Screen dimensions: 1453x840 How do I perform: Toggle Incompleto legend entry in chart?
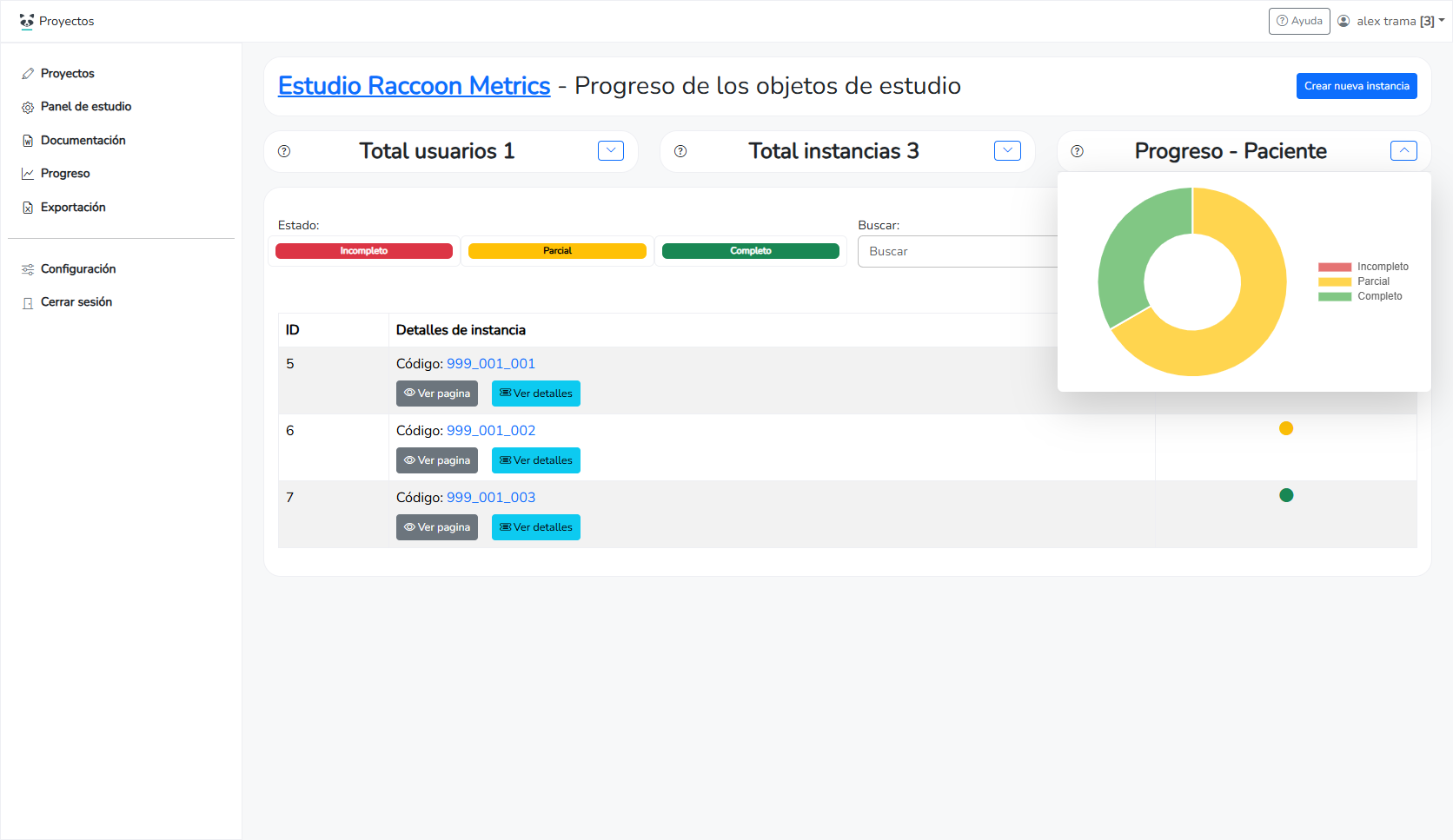point(1363,267)
